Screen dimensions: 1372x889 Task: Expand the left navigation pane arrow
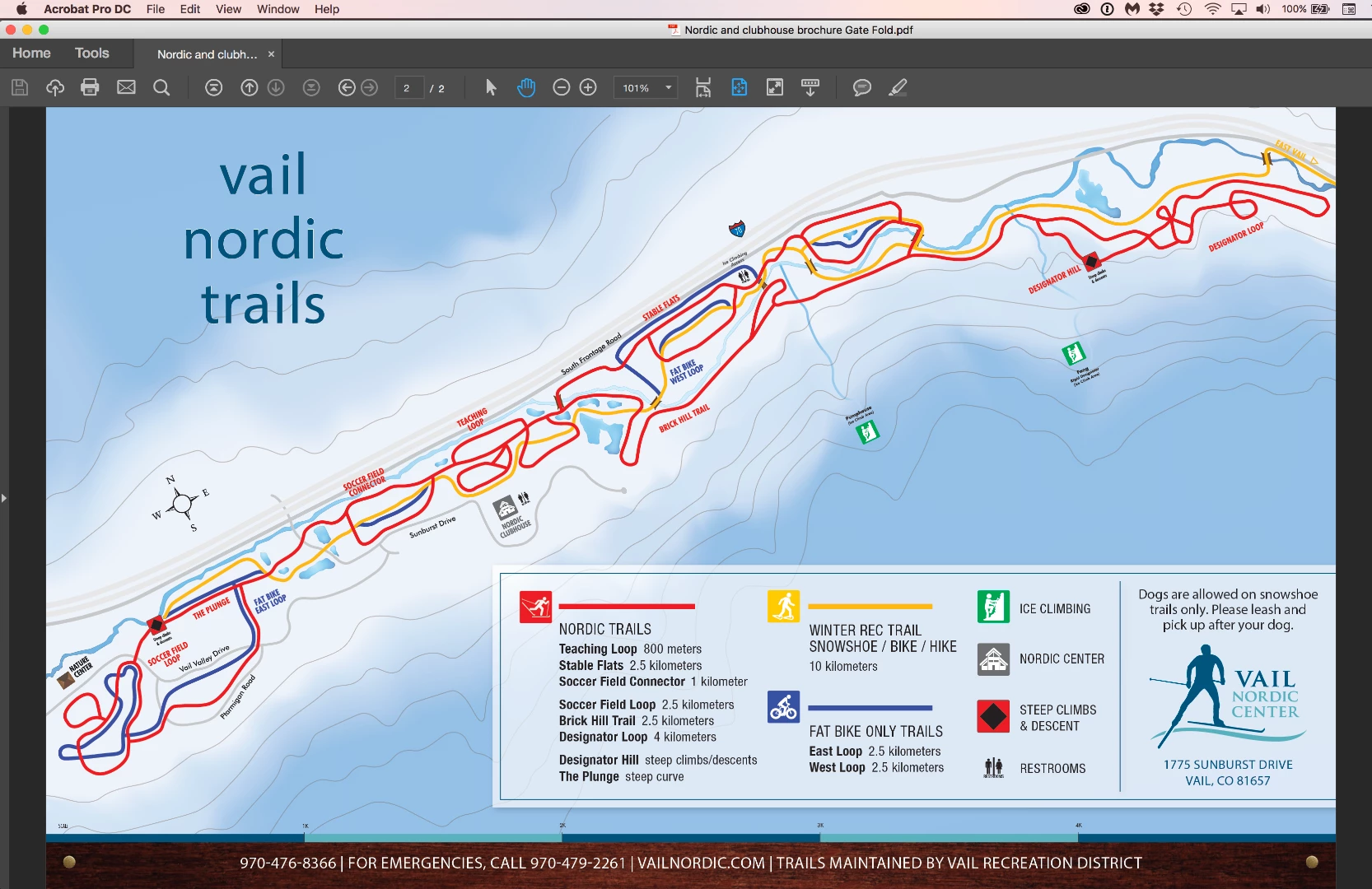tap(4, 498)
